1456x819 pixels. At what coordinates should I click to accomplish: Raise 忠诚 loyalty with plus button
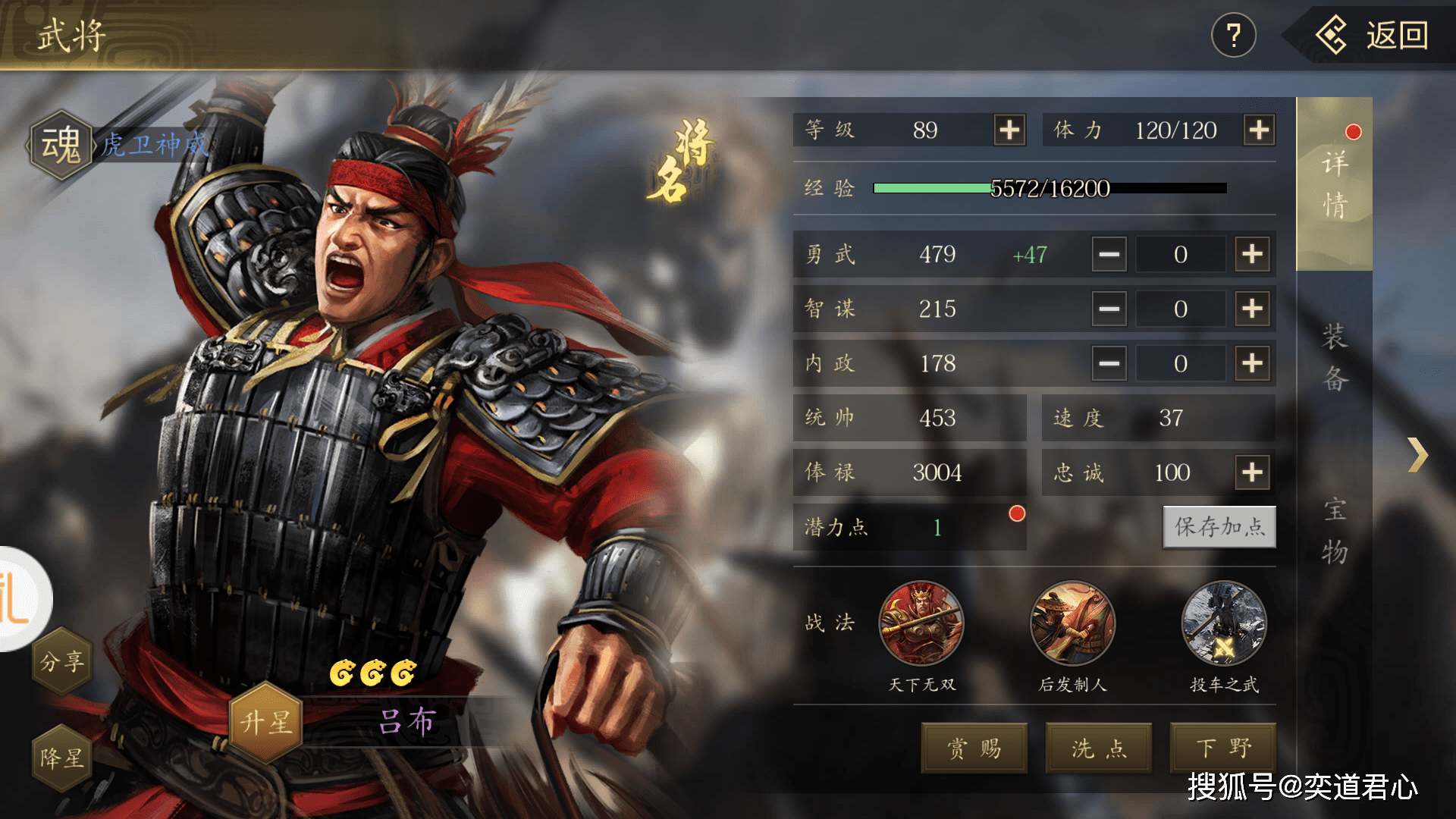pos(1252,472)
